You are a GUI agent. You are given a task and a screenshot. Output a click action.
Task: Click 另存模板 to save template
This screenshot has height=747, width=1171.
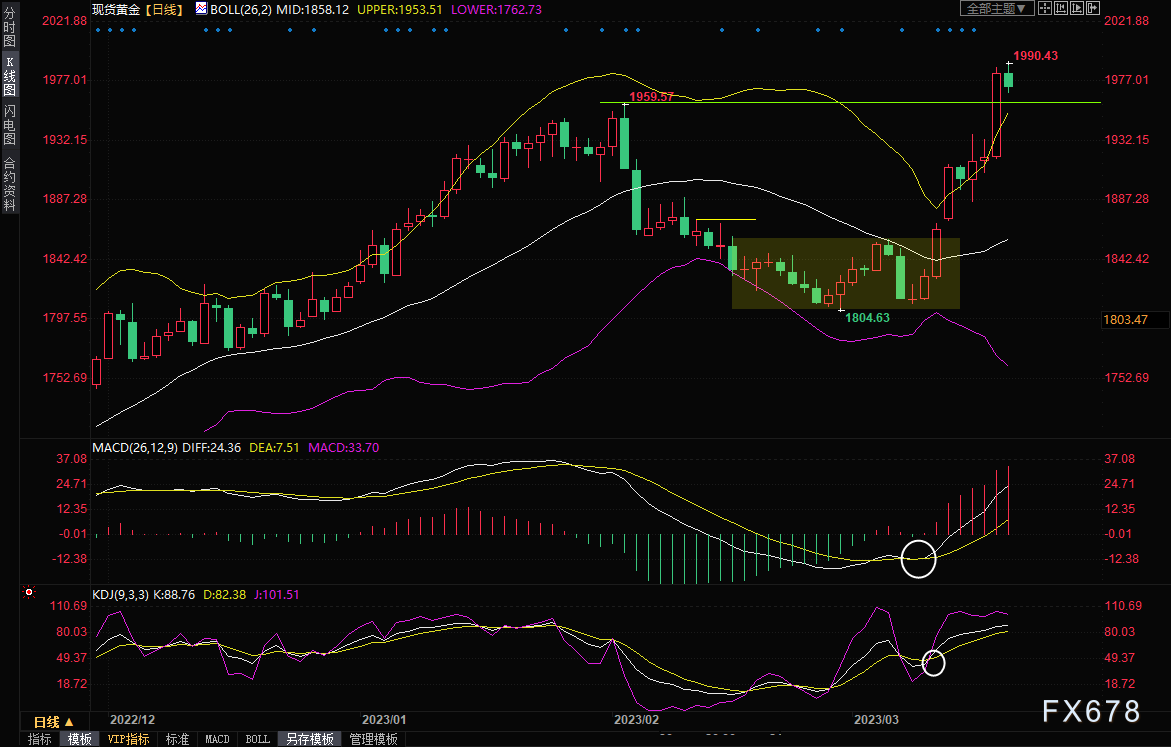point(310,739)
